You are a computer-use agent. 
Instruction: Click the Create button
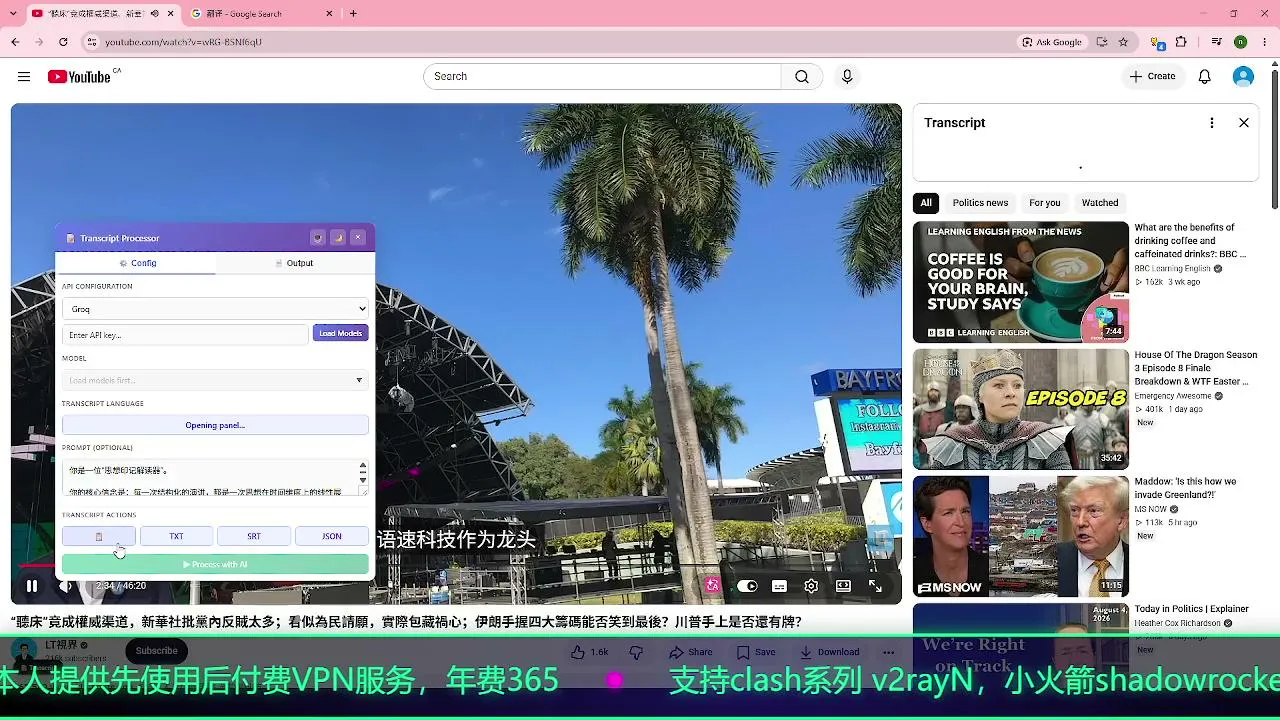[1153, 77]
